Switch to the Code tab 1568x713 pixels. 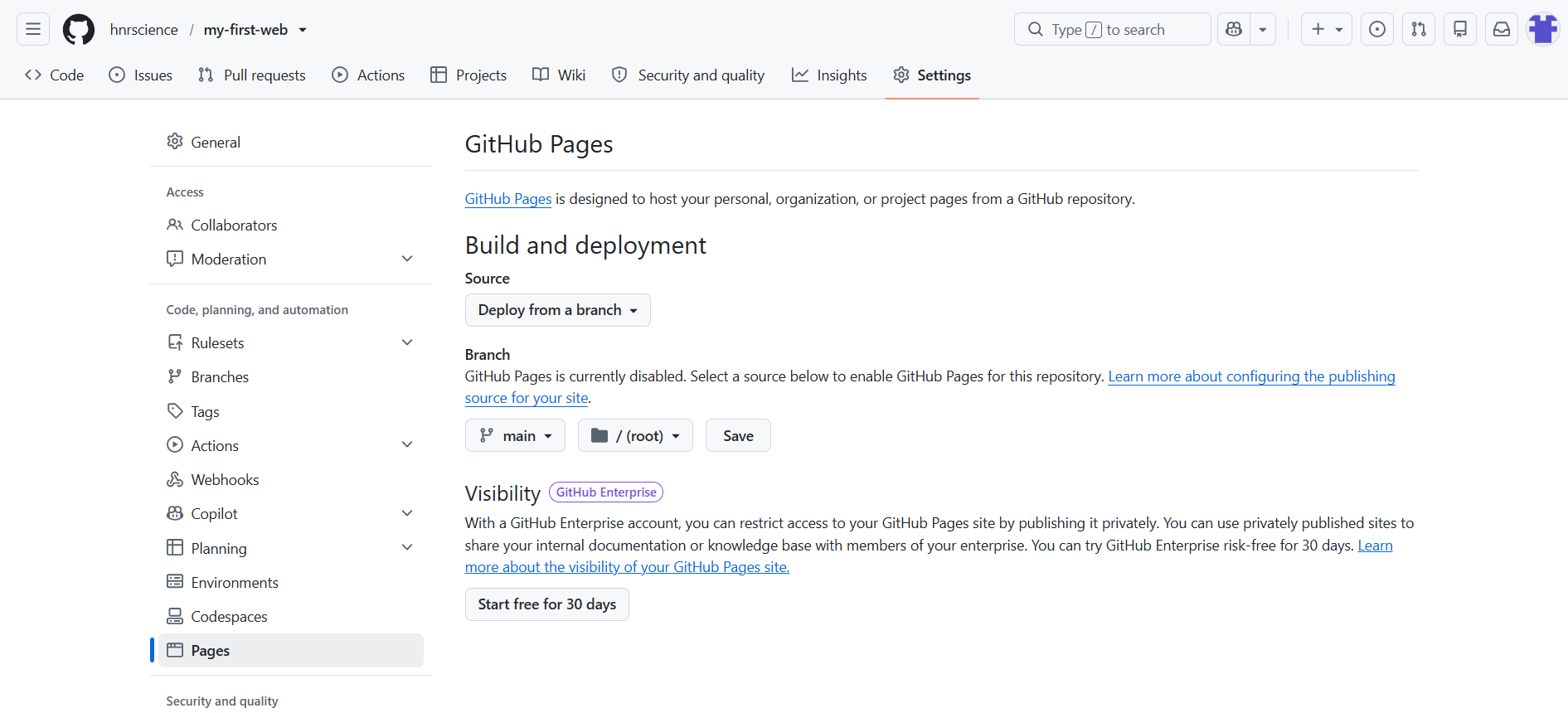55,75
